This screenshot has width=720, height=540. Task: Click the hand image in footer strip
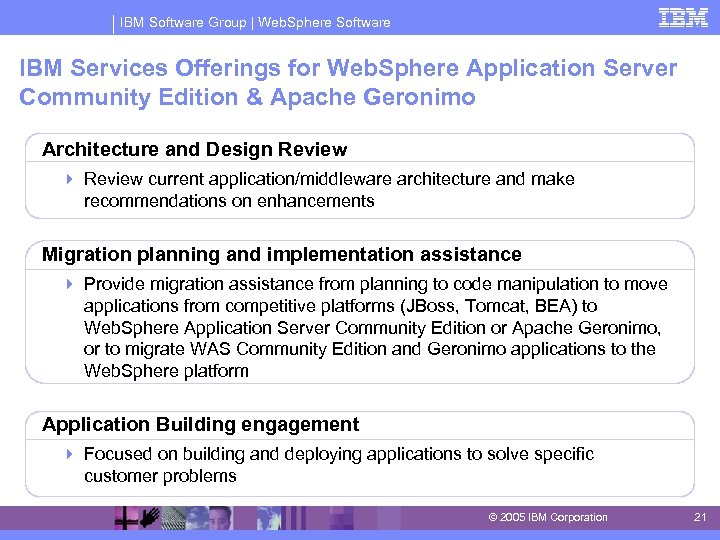point(150,518)
